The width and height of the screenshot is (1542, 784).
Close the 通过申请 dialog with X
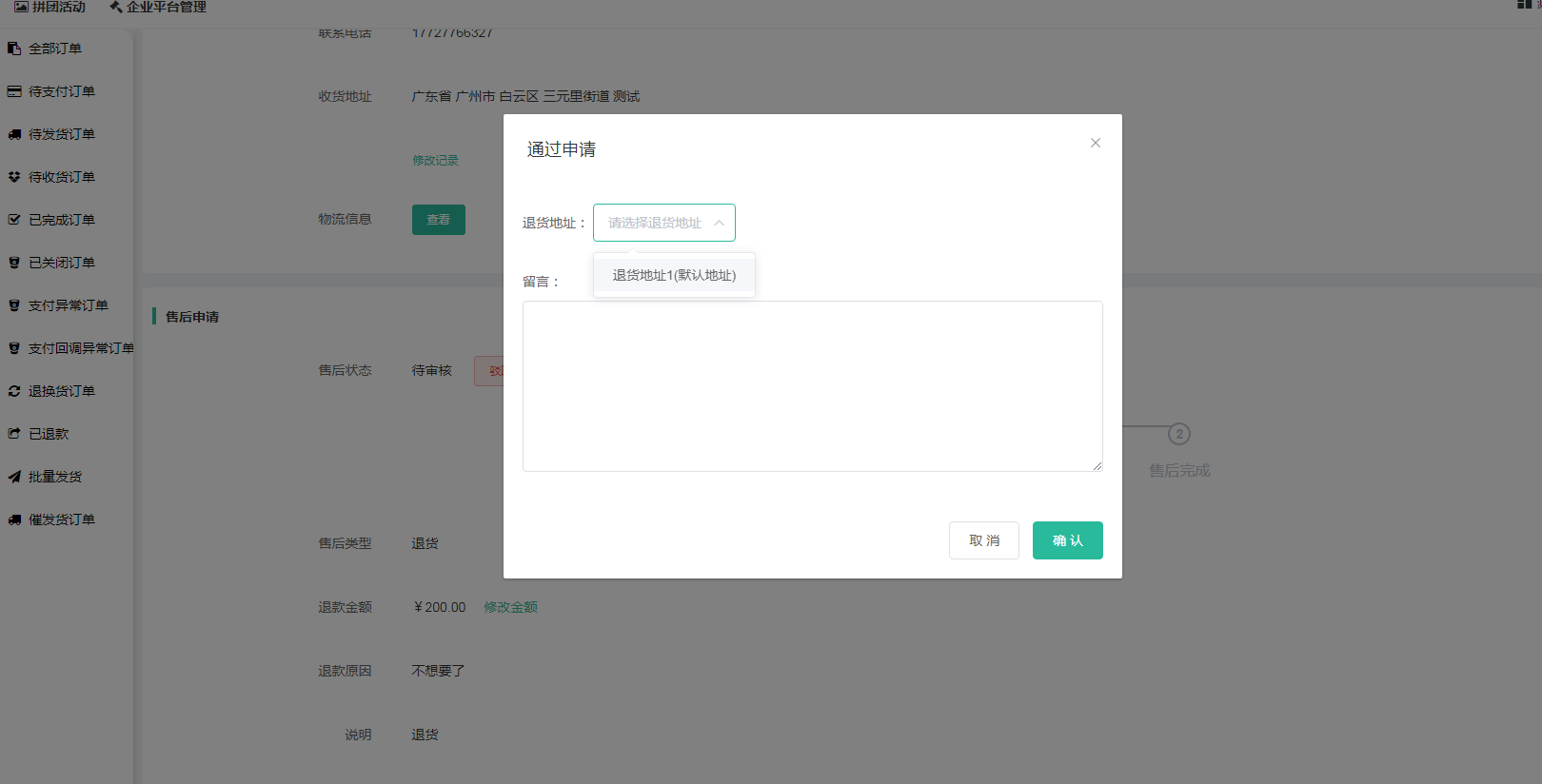pyautogui.click(x=1096, y=143)
